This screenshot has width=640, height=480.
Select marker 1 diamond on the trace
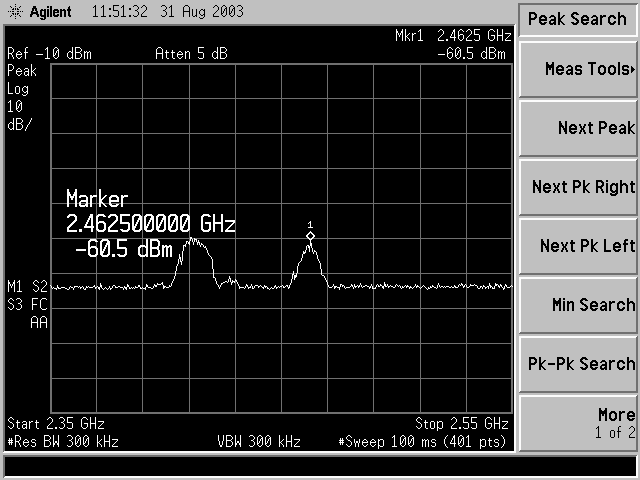(x=310, y=236)
